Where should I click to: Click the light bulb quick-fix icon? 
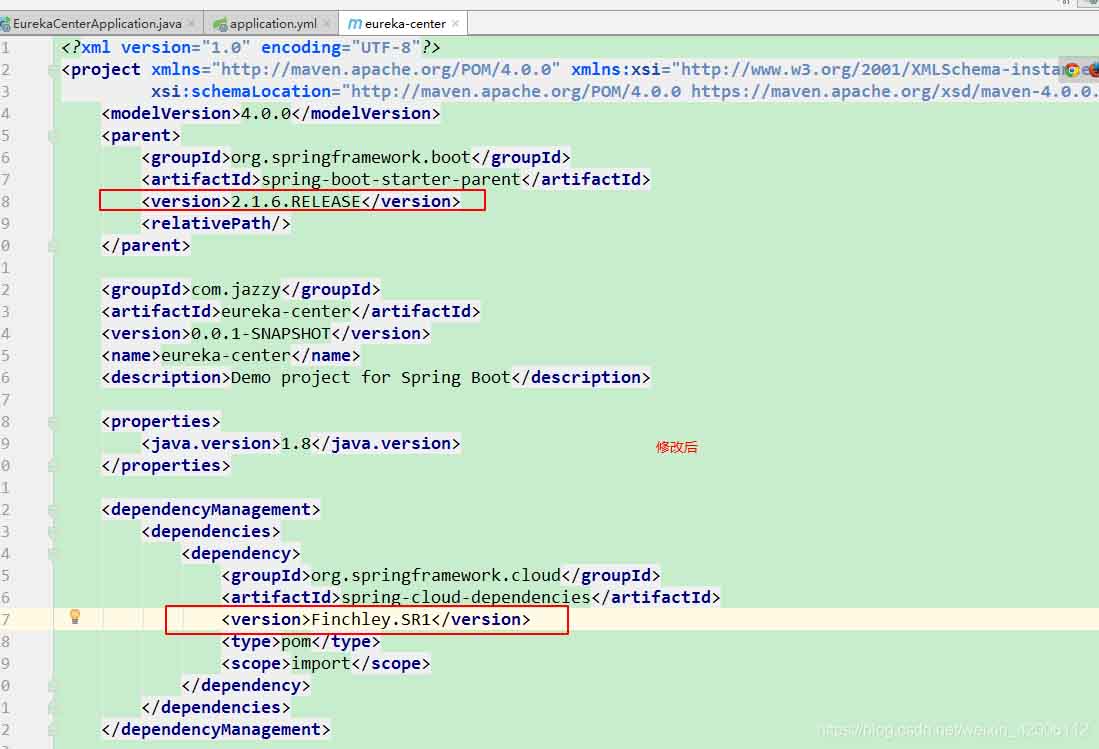coord(75,617)
